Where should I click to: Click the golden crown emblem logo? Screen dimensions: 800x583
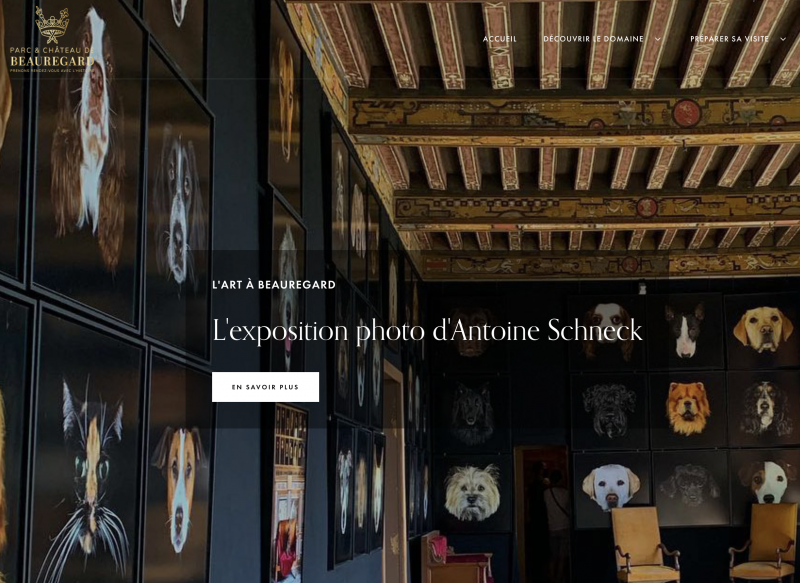point(52,25)
